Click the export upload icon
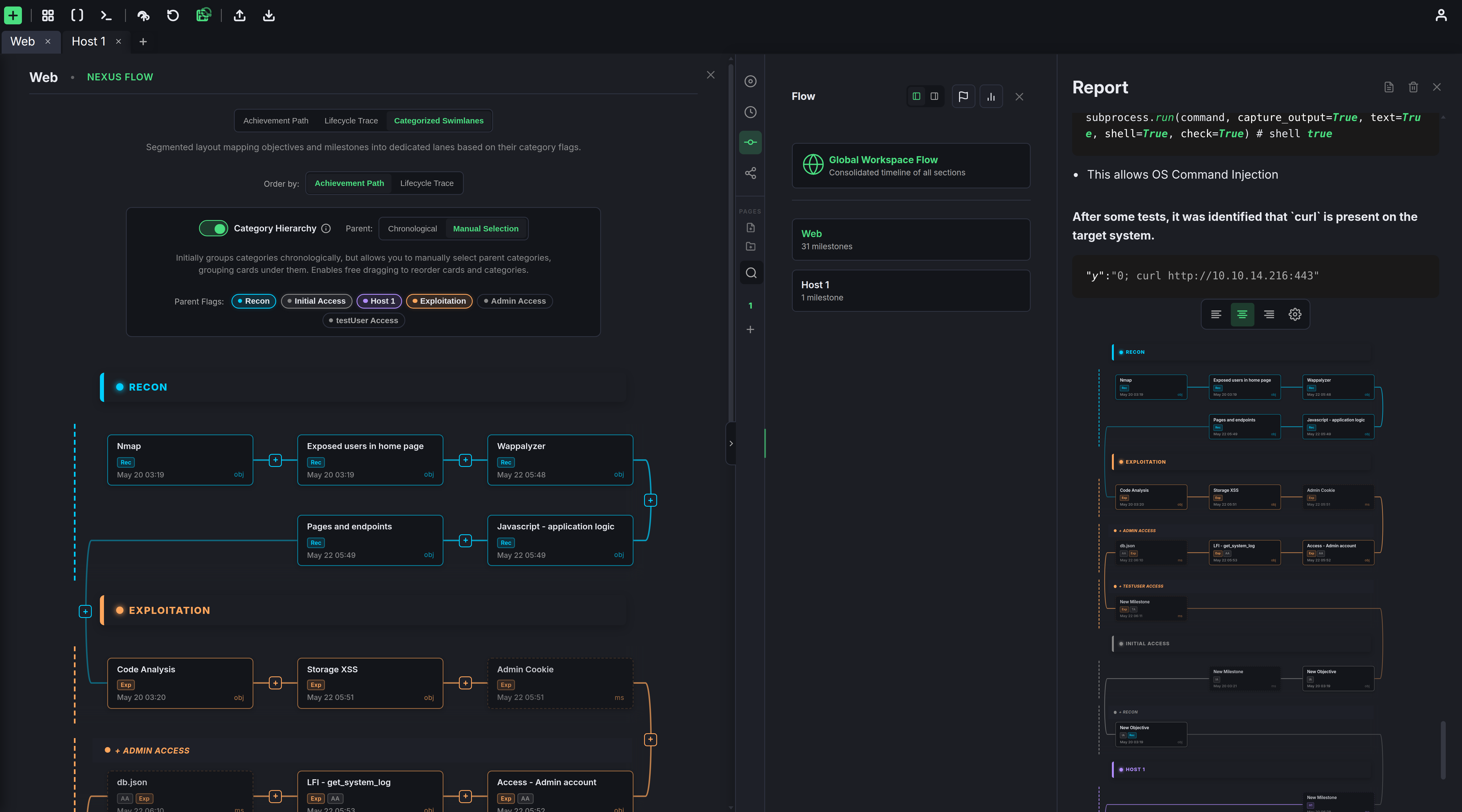This screenshot has height=812, width=1462. click(x=240, y=15)
